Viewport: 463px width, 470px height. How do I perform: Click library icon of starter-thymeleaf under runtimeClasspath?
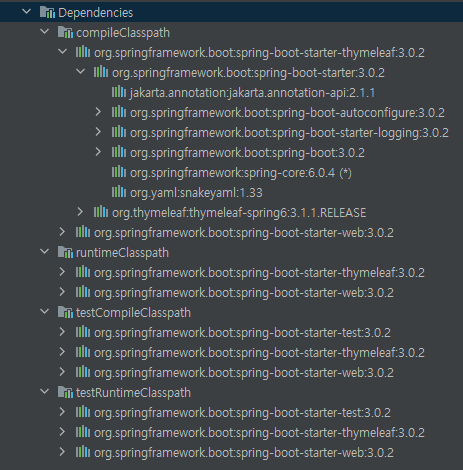tap(83, 272)
